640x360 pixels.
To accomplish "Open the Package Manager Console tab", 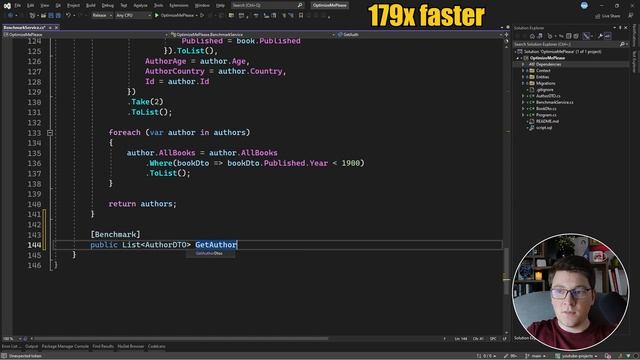I will [x=65, y=347].
